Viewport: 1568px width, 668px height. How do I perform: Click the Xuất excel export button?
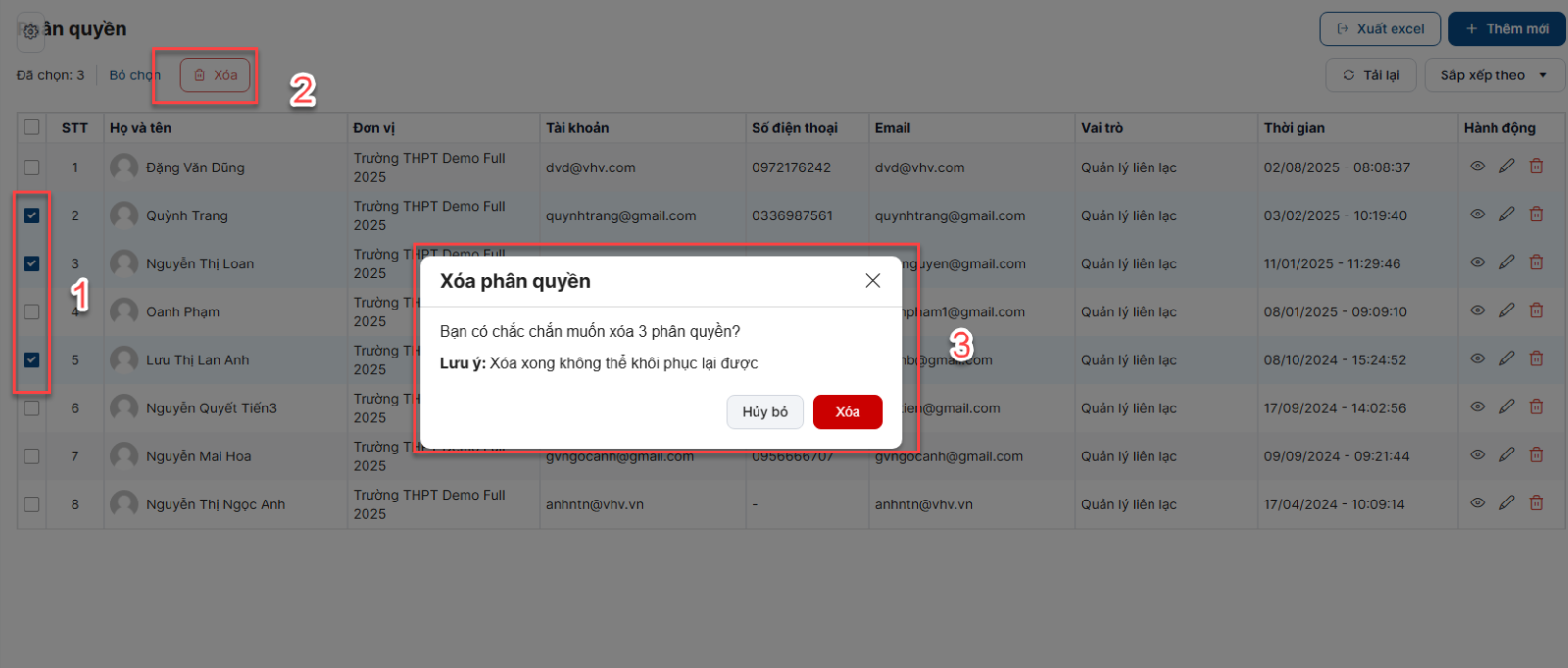click(x=1380, y=29)
